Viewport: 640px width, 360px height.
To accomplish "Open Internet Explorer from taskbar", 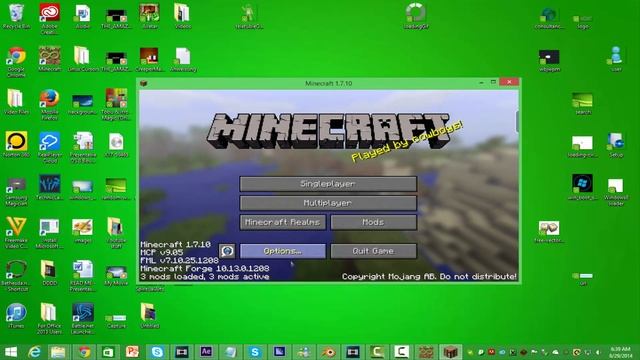I will click(35, 352).
